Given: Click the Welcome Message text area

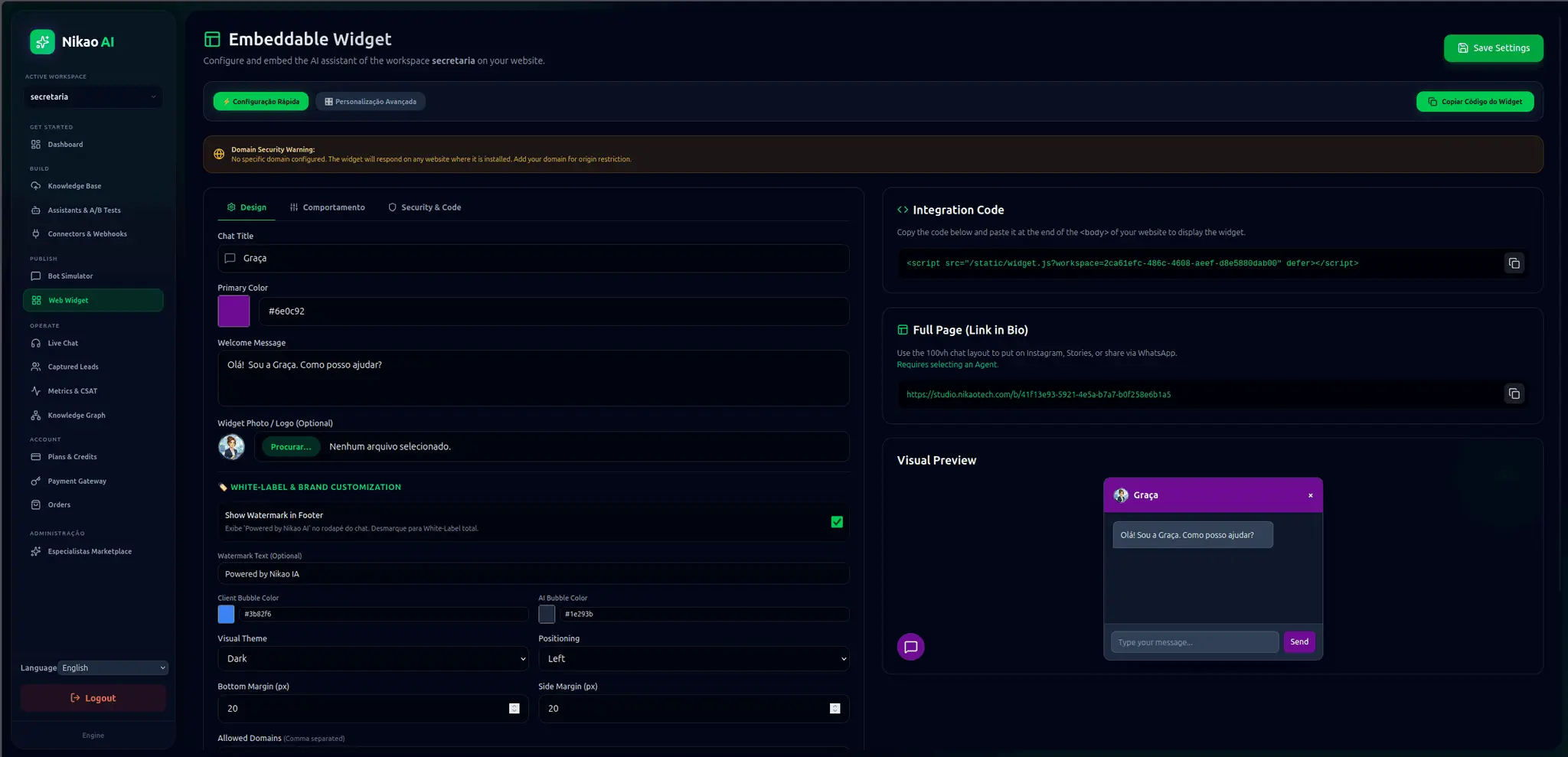Looking at the screenshot, I should [534, 378].
